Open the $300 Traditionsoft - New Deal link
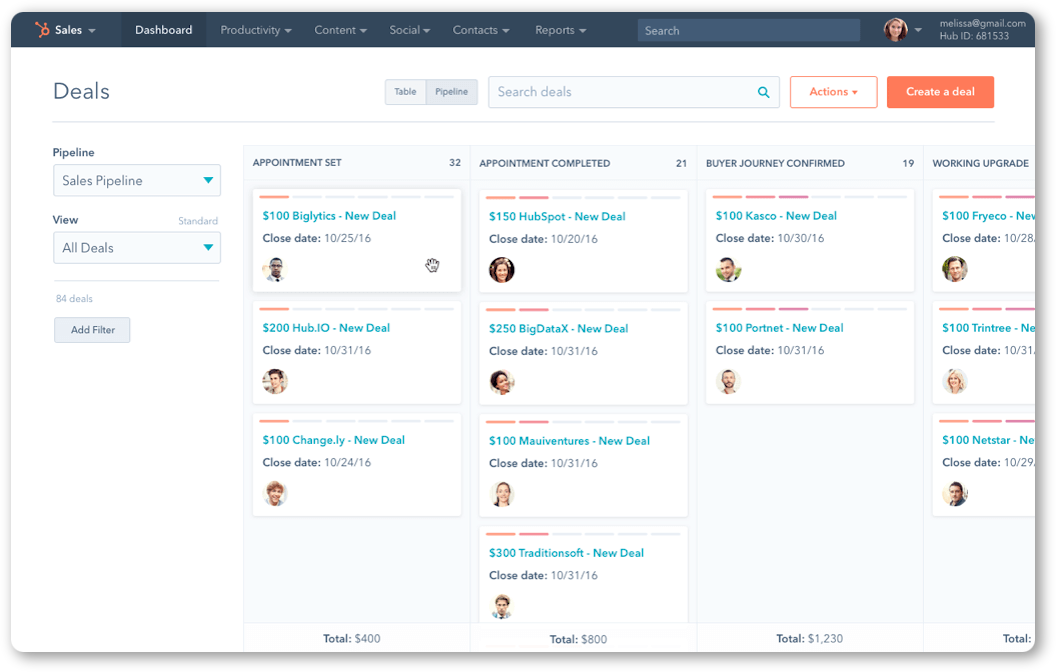 coord(566,553)
